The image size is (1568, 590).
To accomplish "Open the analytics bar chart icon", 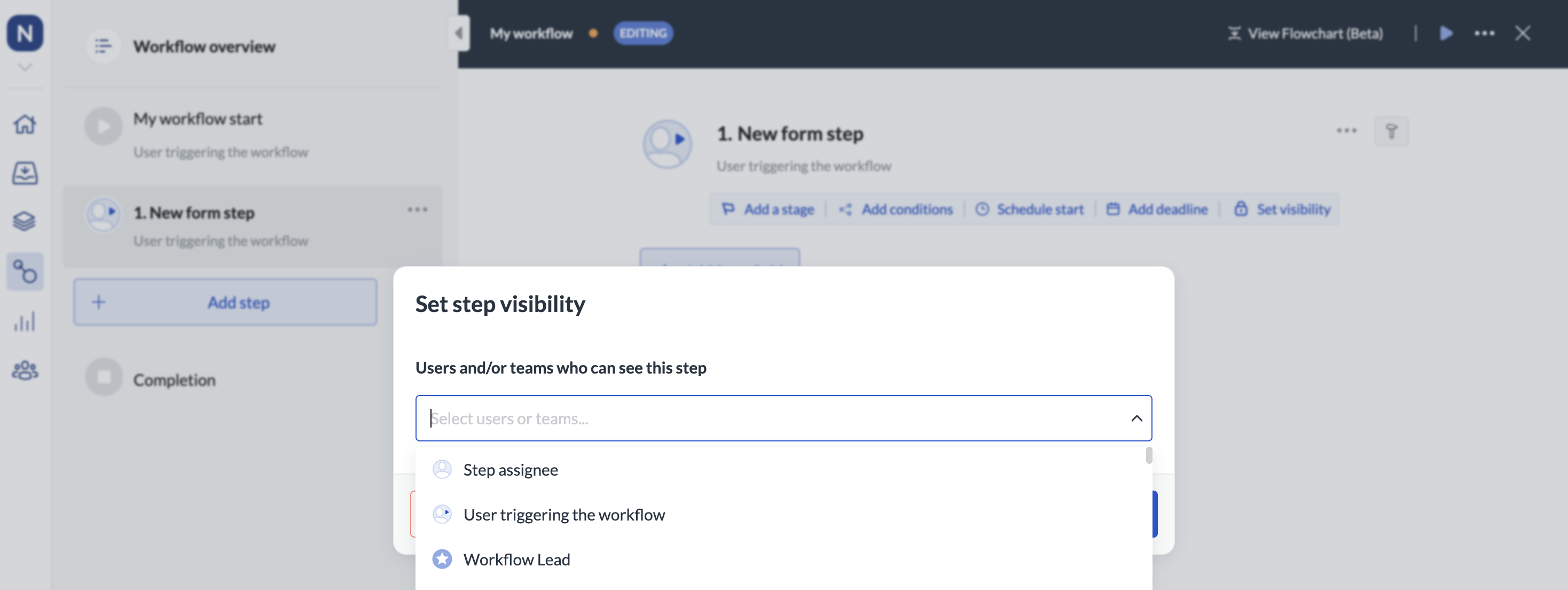I will point(25,322).
